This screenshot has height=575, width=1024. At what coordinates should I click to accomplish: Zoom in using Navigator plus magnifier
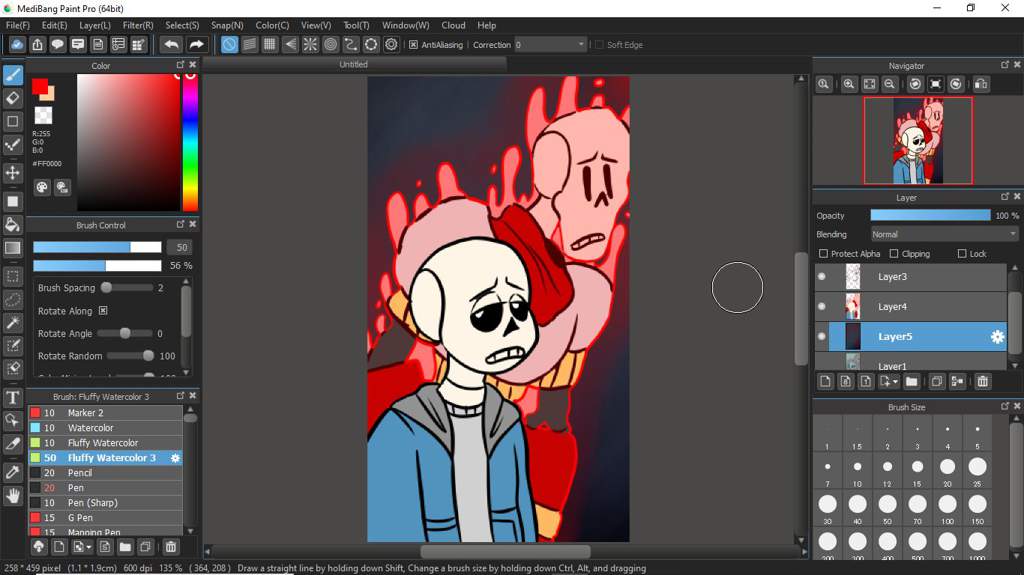(x=848, y=84)
